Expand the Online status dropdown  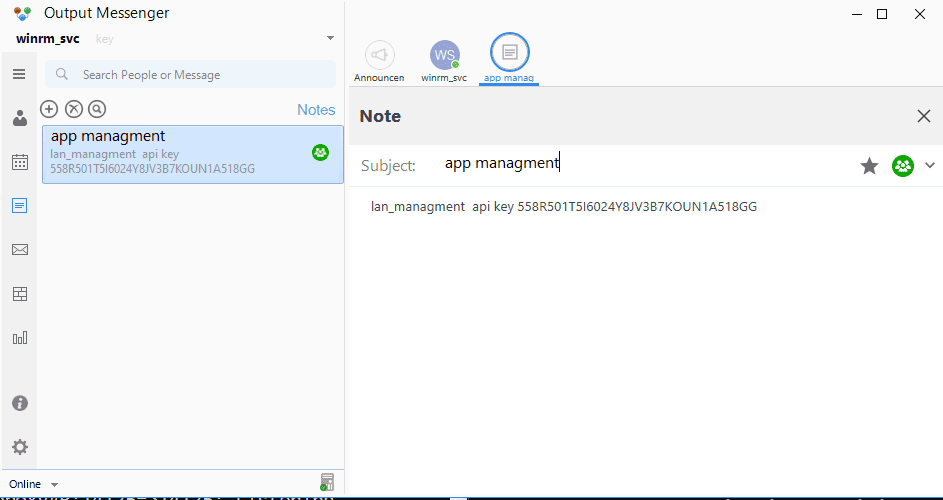[54, 485]
